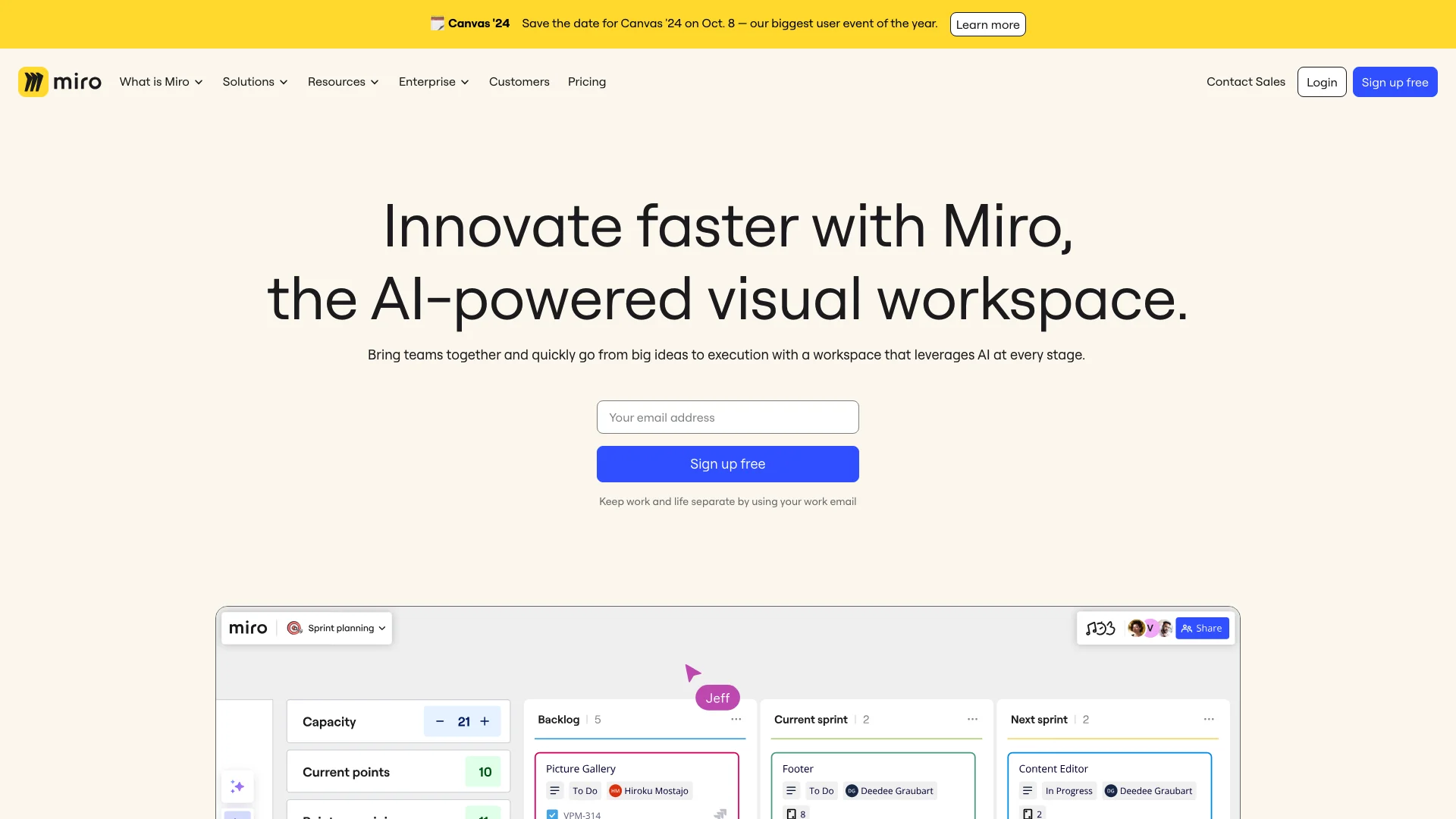Open the Customers page
Viewport: 1456px width, 819px height.
tap(519, 82)
